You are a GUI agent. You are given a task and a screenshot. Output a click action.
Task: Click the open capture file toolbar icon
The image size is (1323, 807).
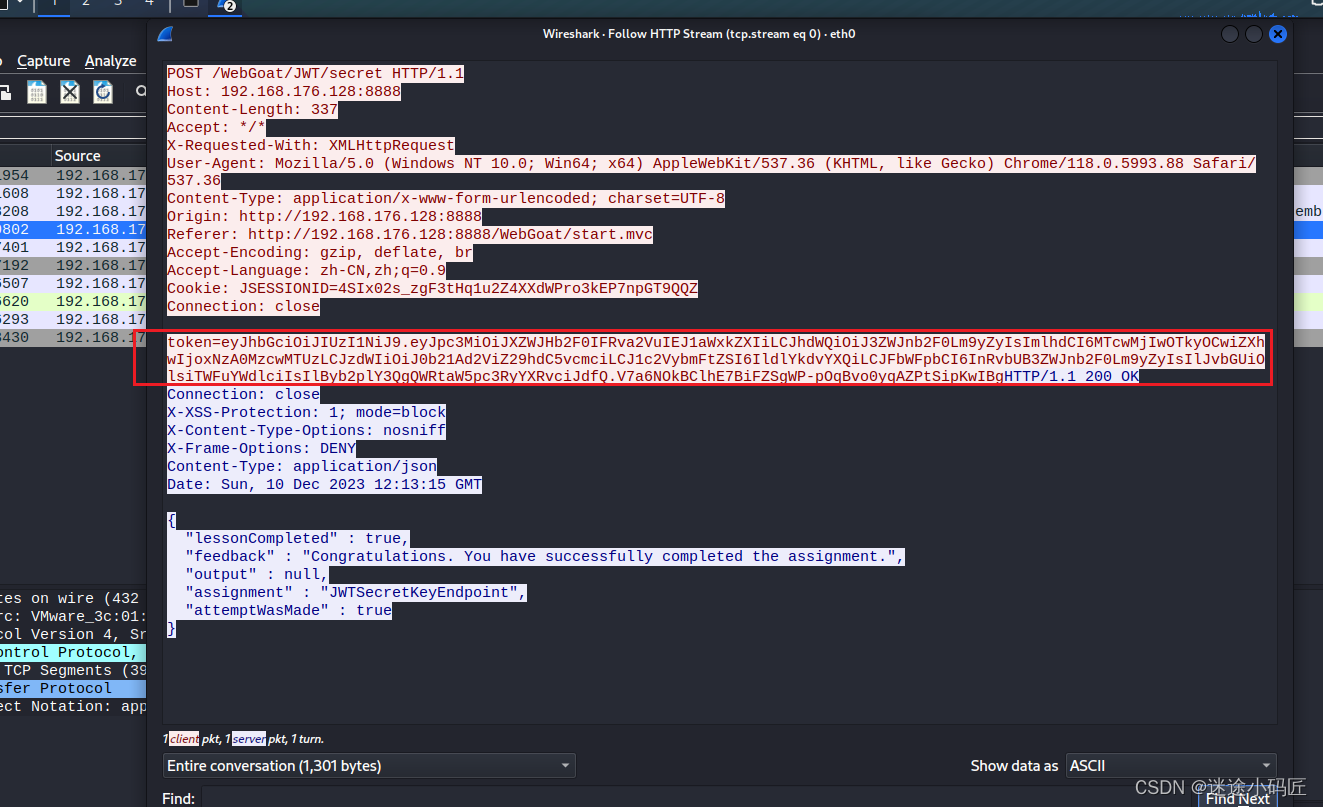click(x=37, y=93)
